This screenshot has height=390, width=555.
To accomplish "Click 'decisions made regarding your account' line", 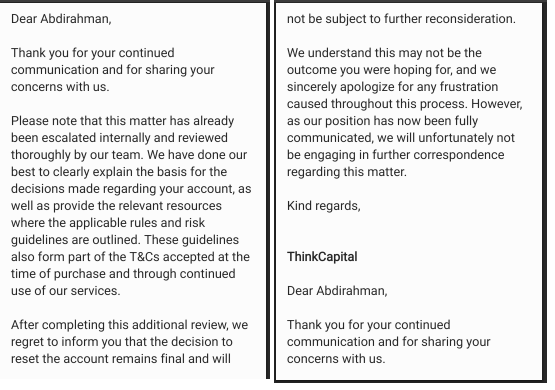I will 131,189.
